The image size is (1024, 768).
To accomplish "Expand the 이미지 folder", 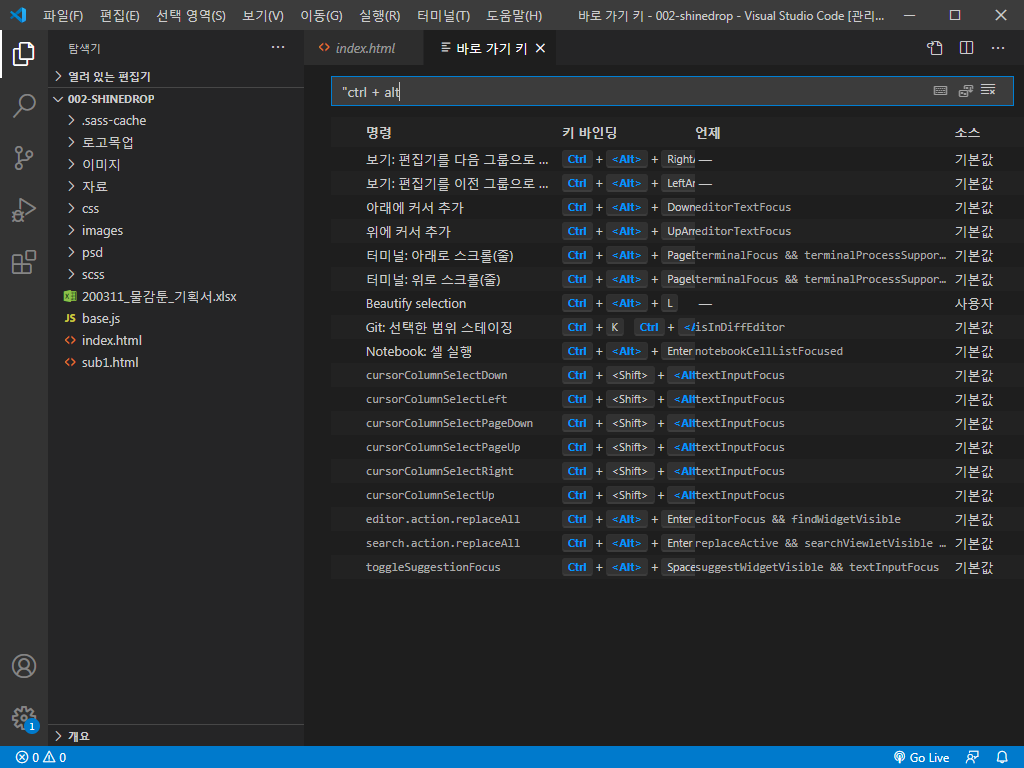I will [x=176, y=165].
